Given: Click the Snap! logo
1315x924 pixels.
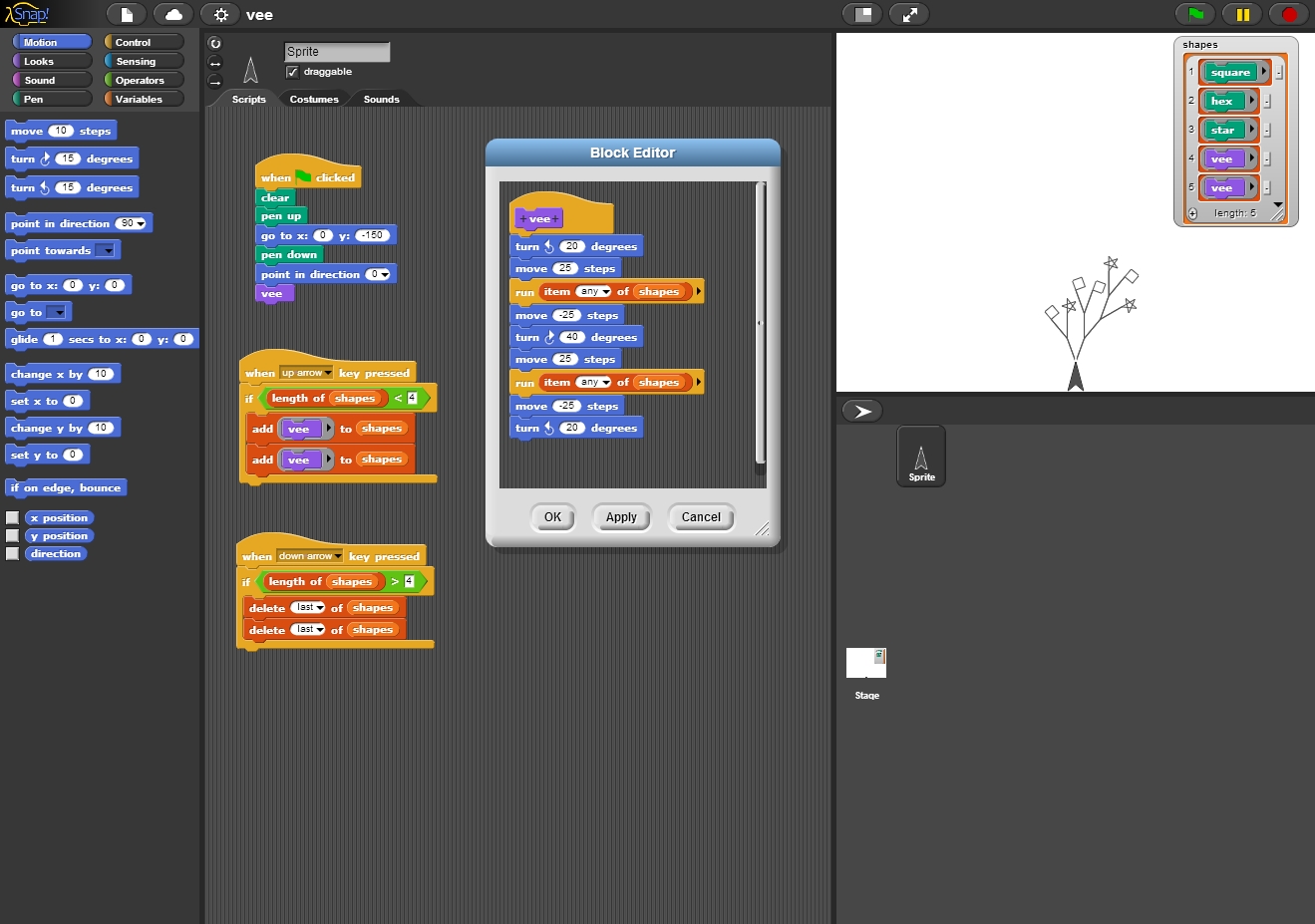Looking at the screenshot, I should click(x=28, y=13).
